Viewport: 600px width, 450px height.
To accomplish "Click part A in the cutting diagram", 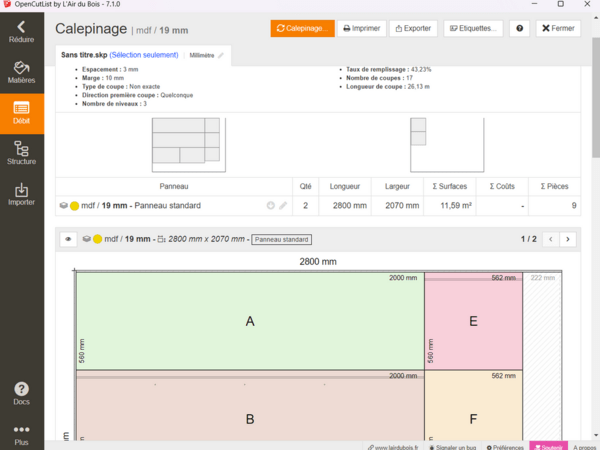I will click(x=249, y=321).
